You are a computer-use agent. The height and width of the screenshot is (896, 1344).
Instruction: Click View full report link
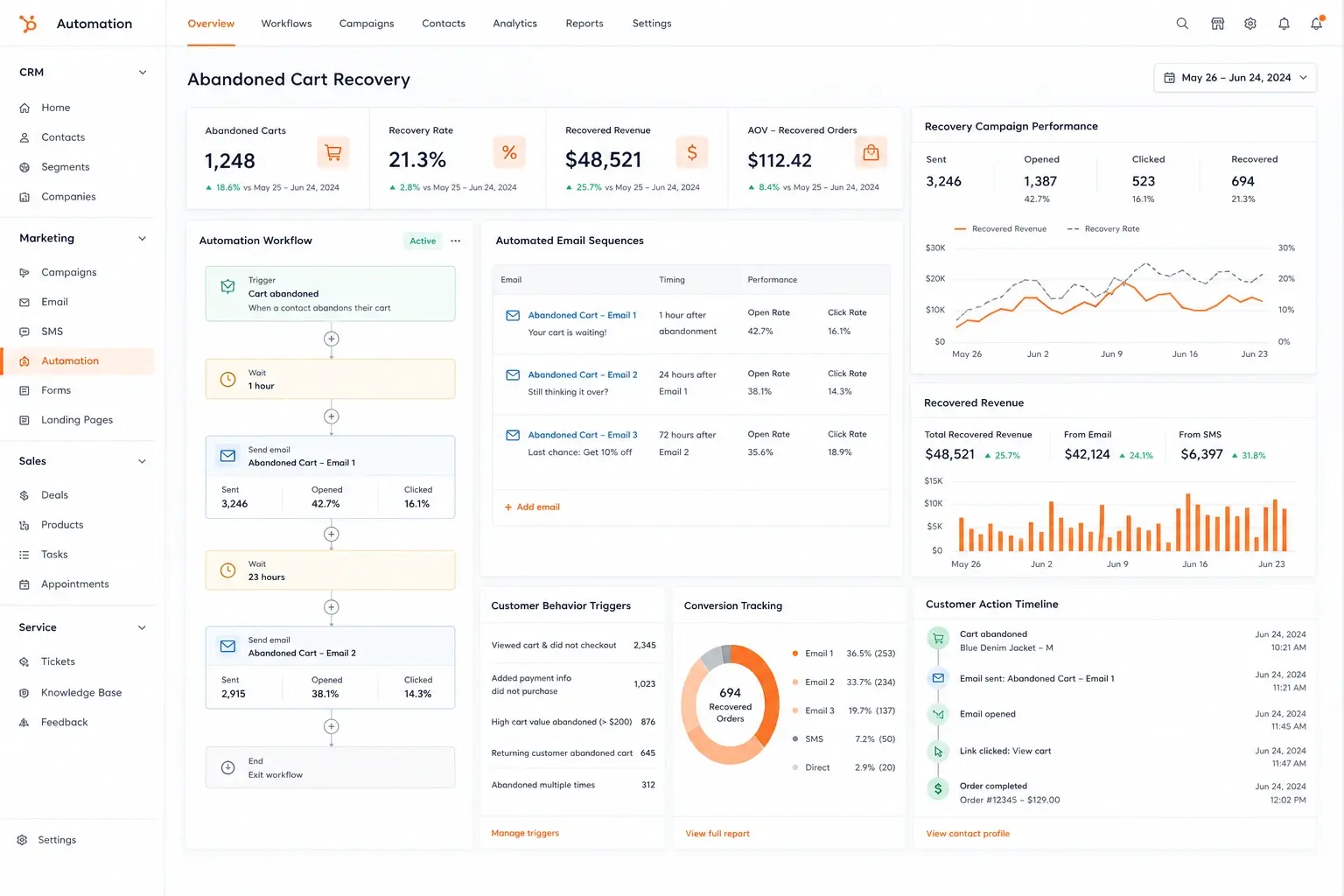717,834
